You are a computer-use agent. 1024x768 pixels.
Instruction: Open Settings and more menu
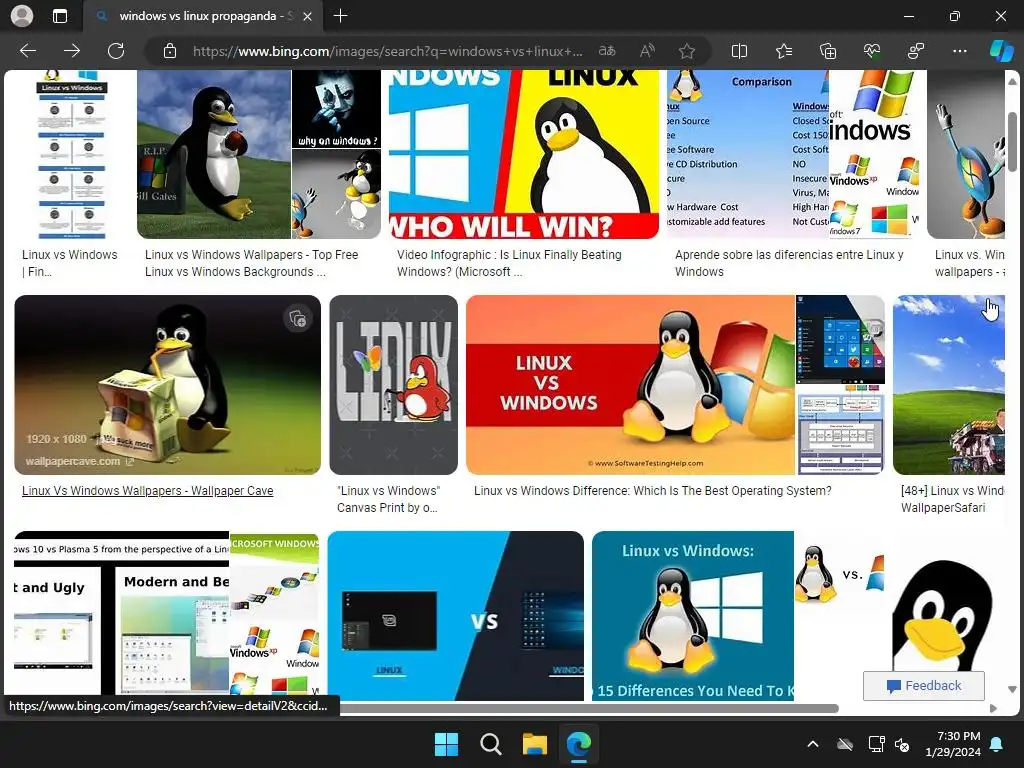click(x=959, y=51)
